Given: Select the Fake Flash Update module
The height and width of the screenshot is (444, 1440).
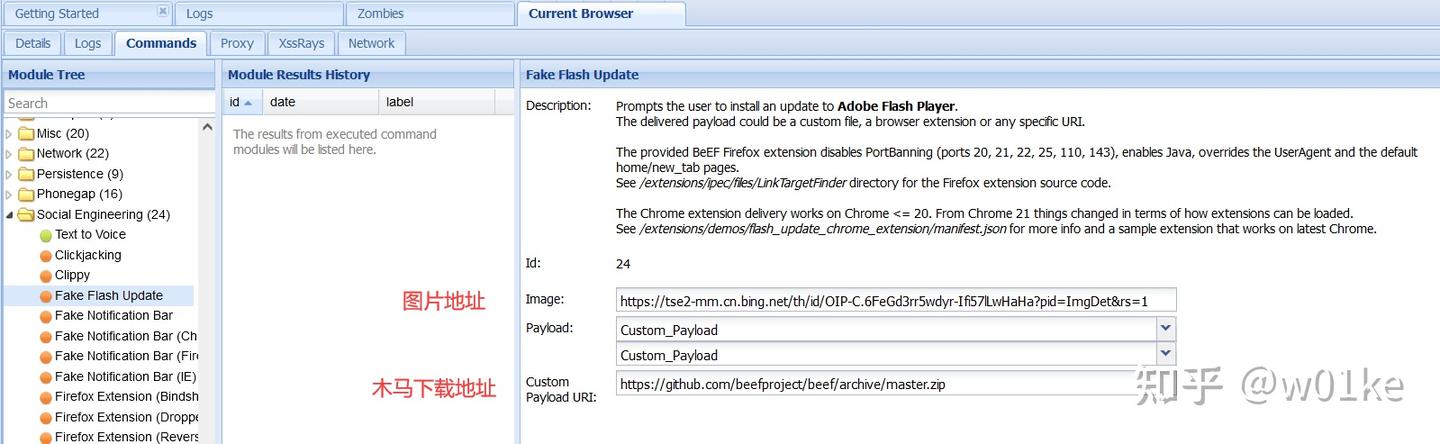Looking at the screenshot, I should point(108,296).
